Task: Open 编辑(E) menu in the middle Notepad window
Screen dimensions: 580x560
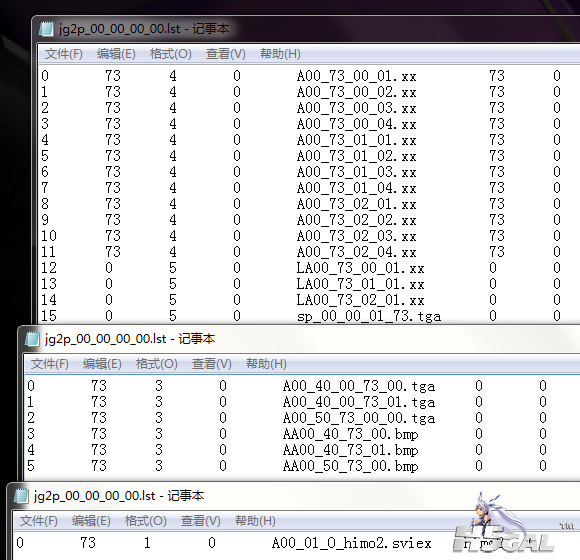Action: coord(102,364)
